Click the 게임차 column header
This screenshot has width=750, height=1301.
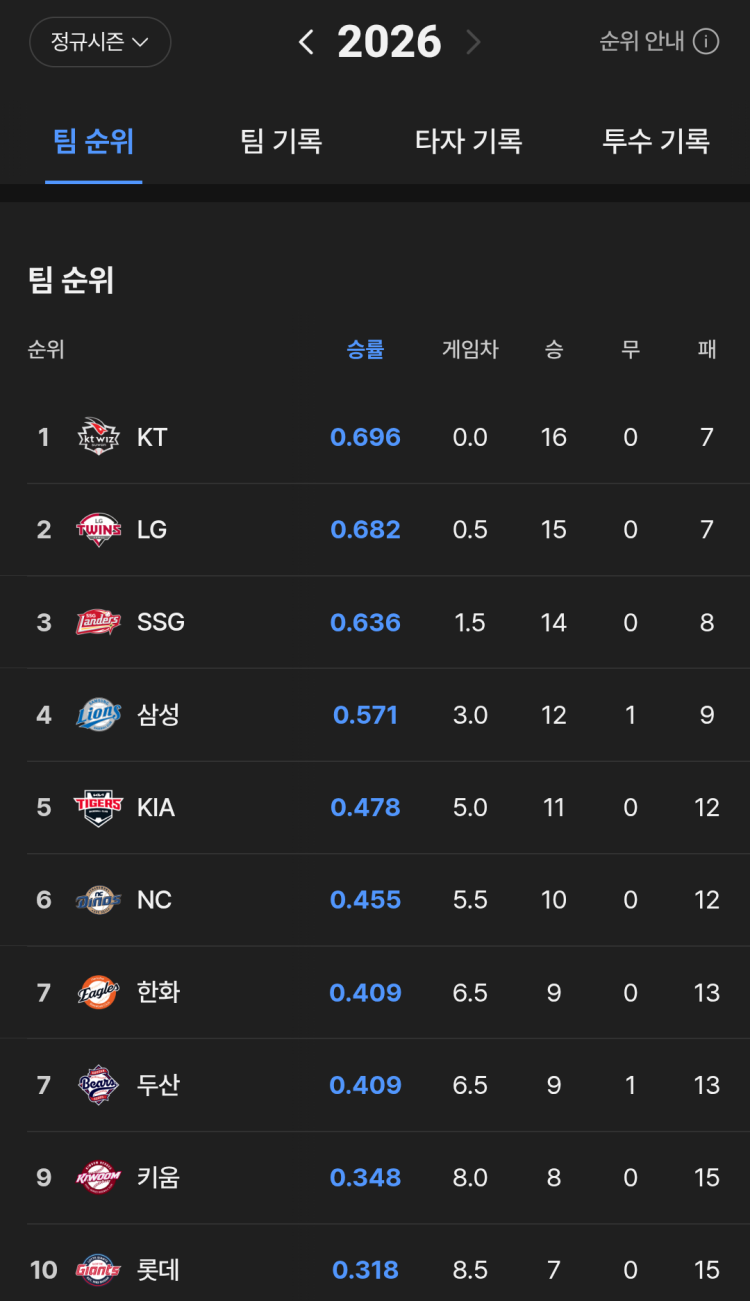coord(470,350)
